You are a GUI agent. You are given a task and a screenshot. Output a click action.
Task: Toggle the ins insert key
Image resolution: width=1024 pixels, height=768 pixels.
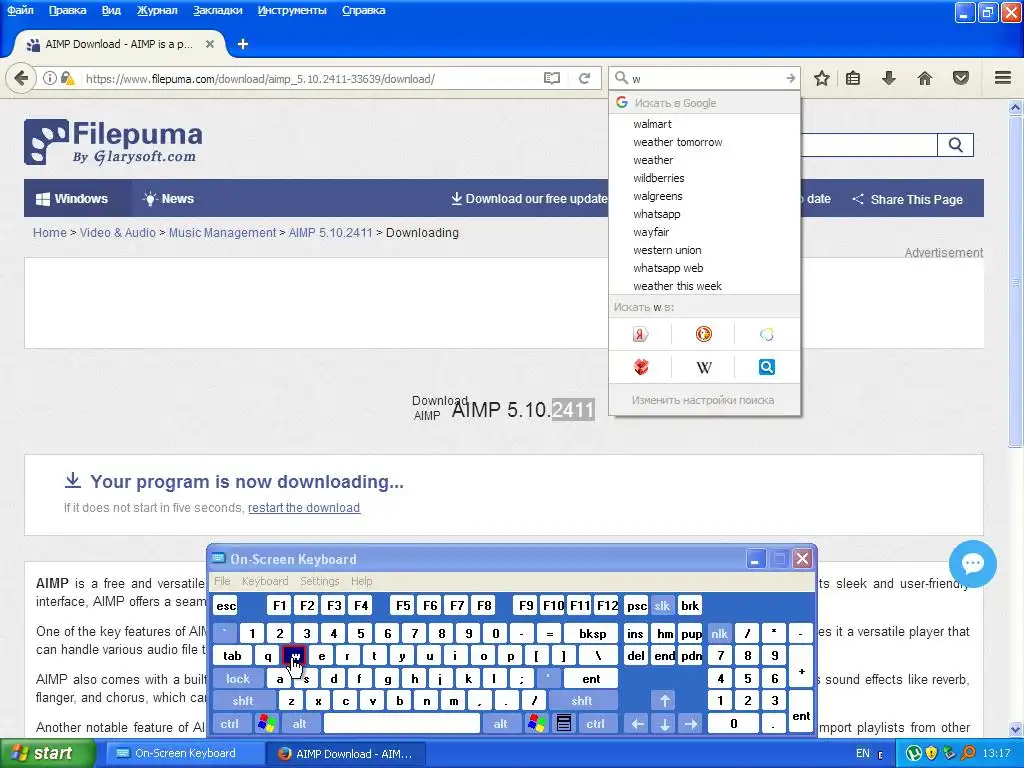(x=635, y=633)
